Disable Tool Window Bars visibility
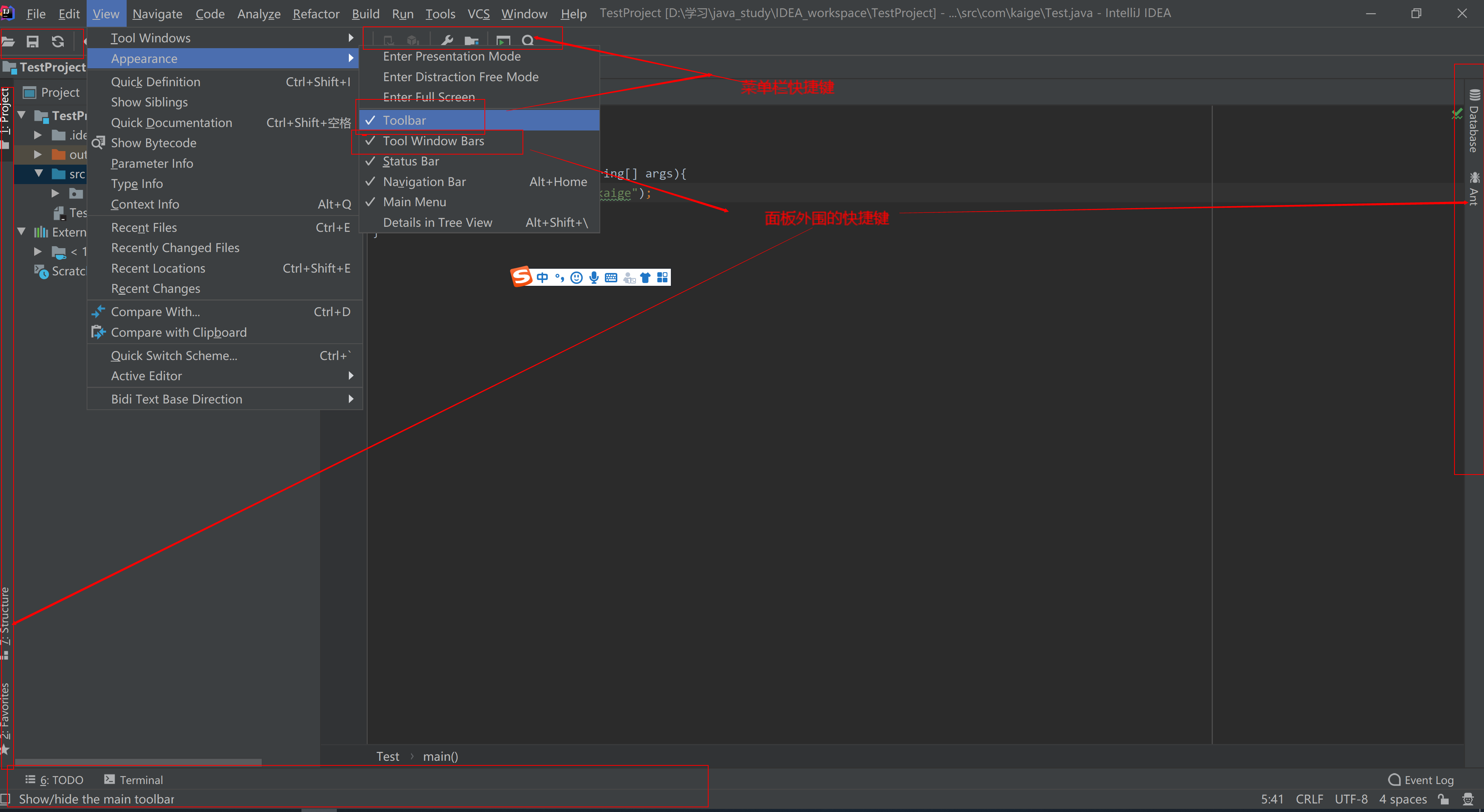The image size is (1484, 812). [x=433, y=141]
